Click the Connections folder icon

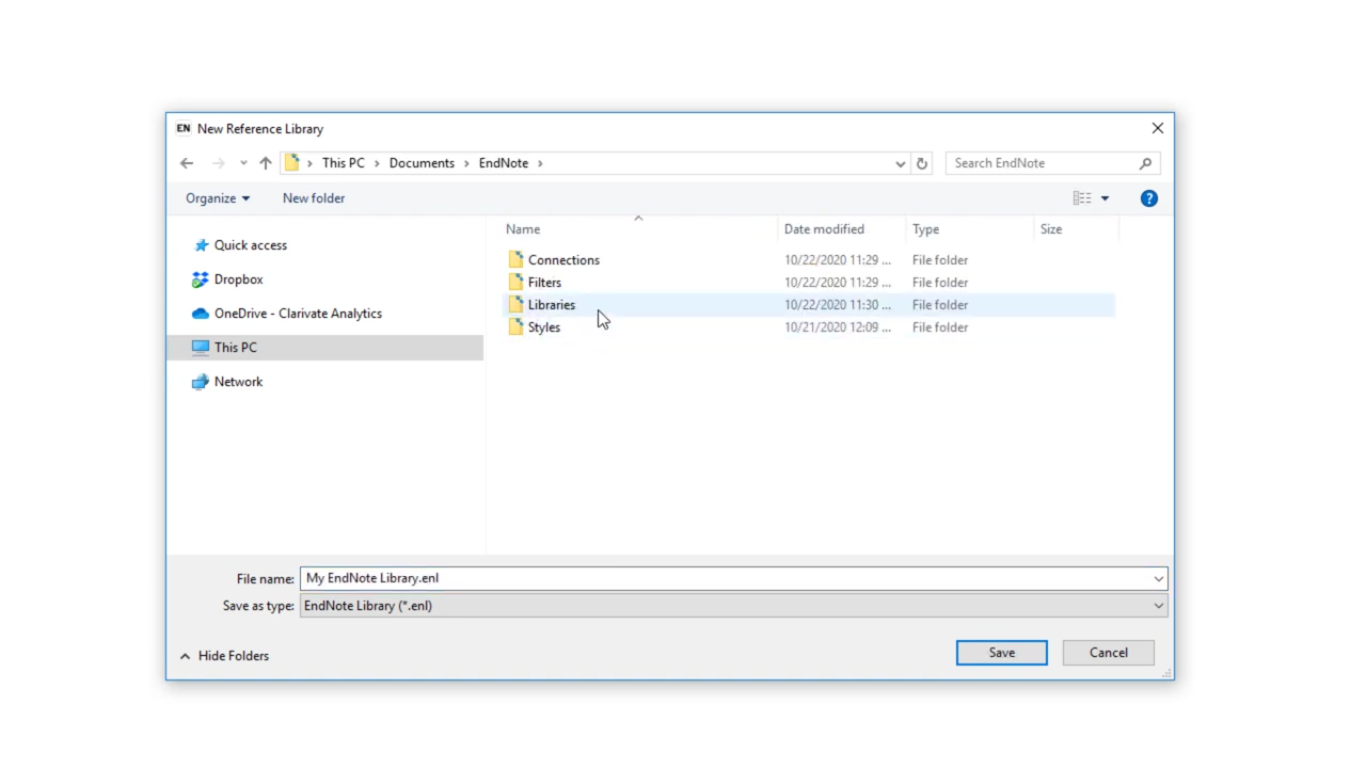pos(515,259)
